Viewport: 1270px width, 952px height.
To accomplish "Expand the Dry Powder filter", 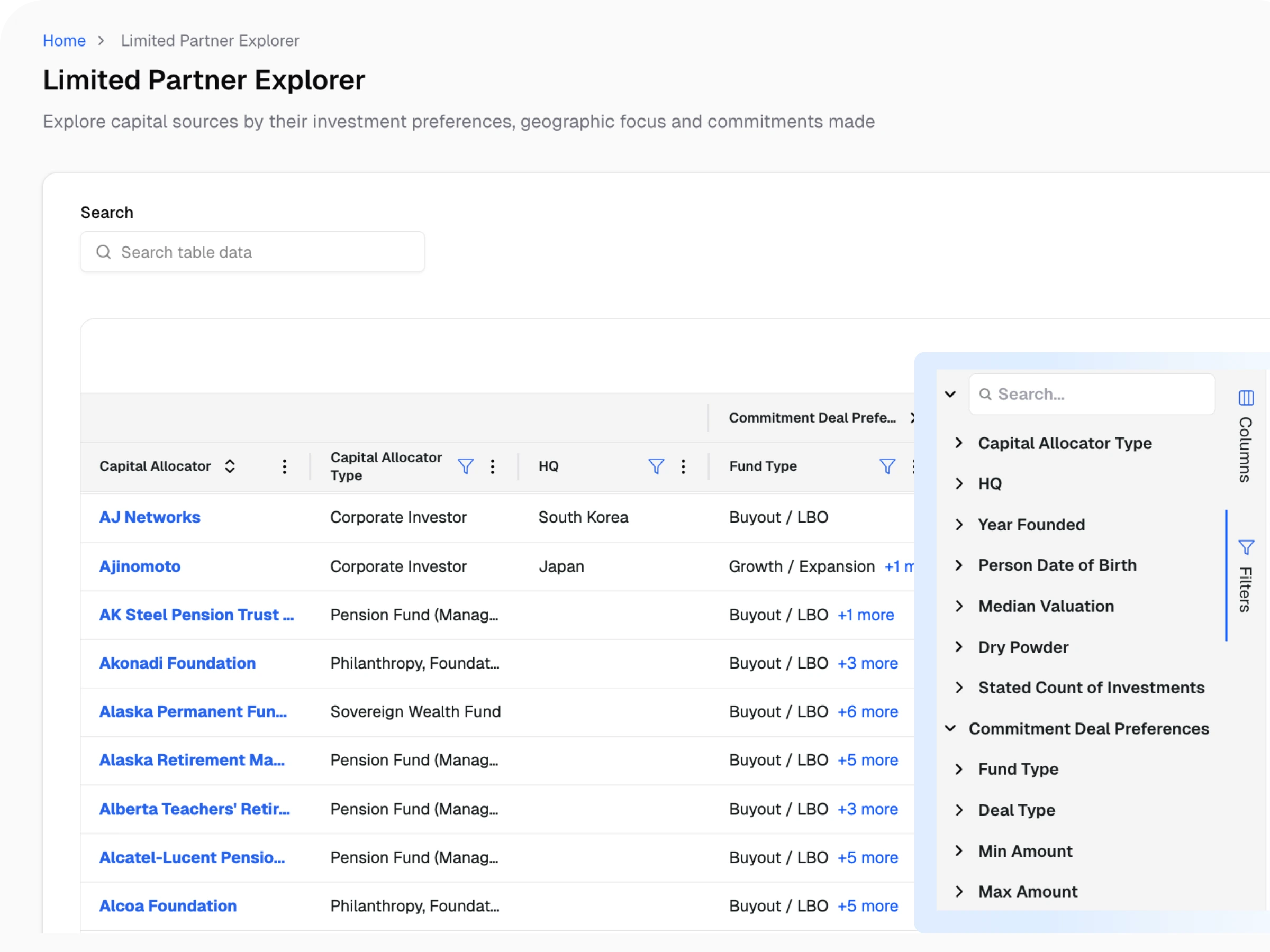I will coord(959,647).
